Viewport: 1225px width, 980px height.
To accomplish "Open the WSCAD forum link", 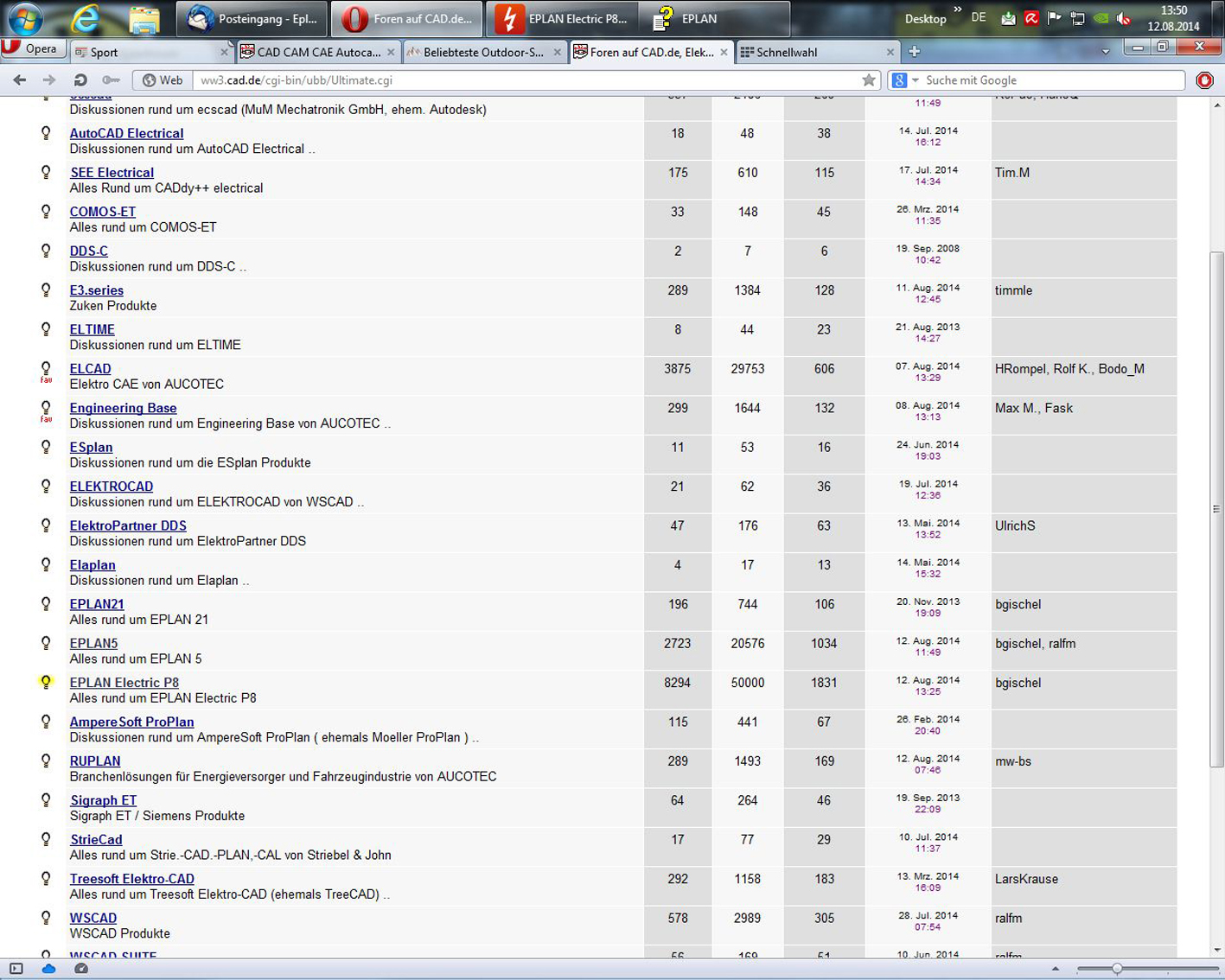I will (93, 918).
